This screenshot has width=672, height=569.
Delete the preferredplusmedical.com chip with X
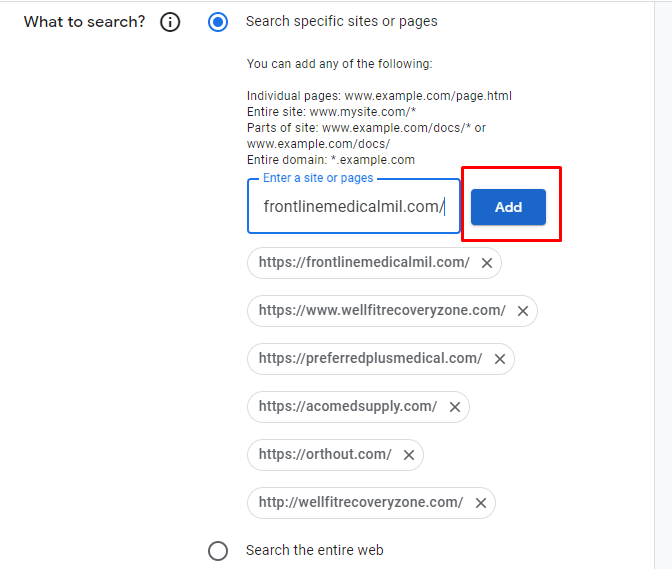[x=499, y=359]
